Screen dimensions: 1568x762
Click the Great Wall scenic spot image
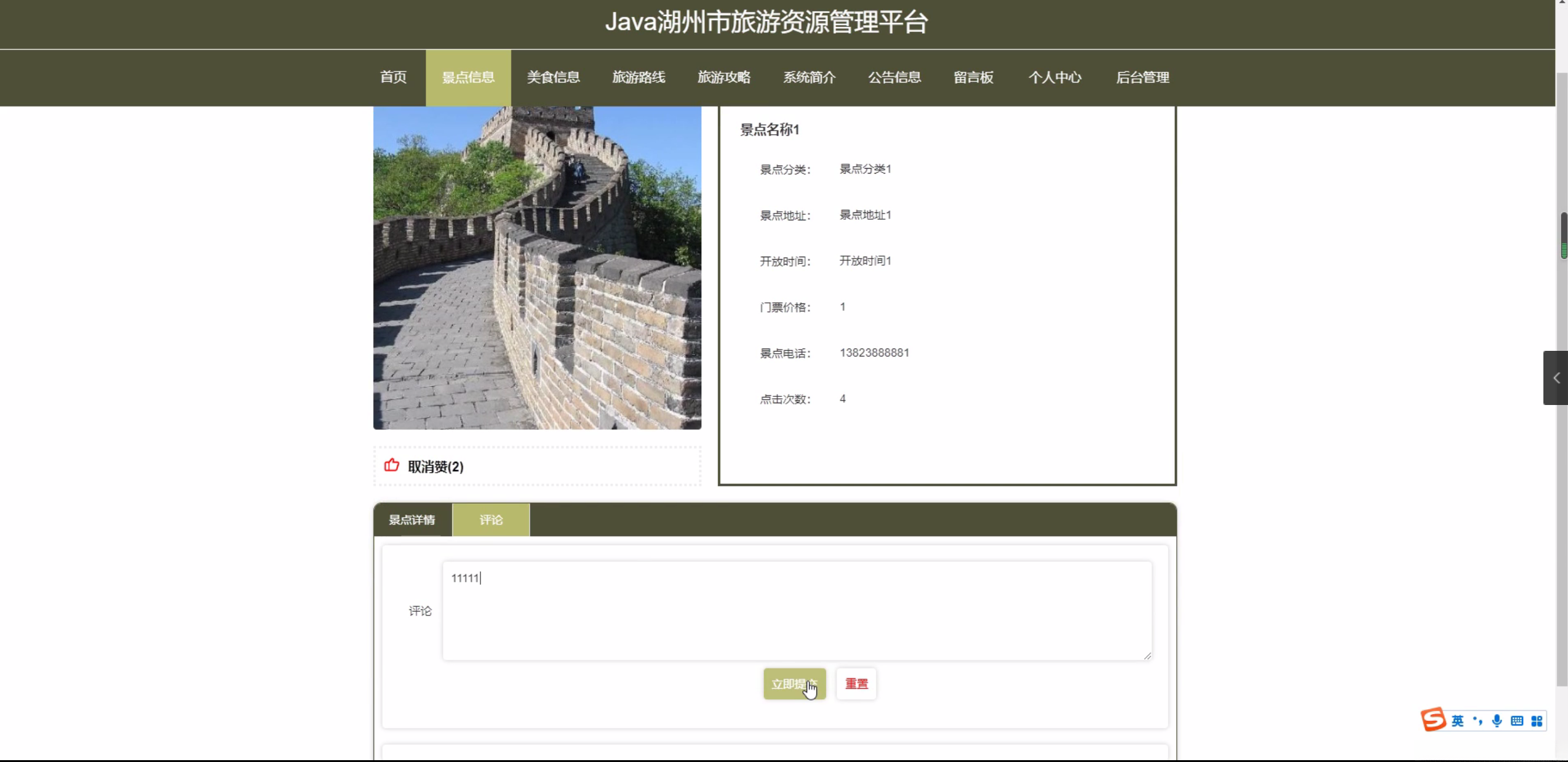537,268
